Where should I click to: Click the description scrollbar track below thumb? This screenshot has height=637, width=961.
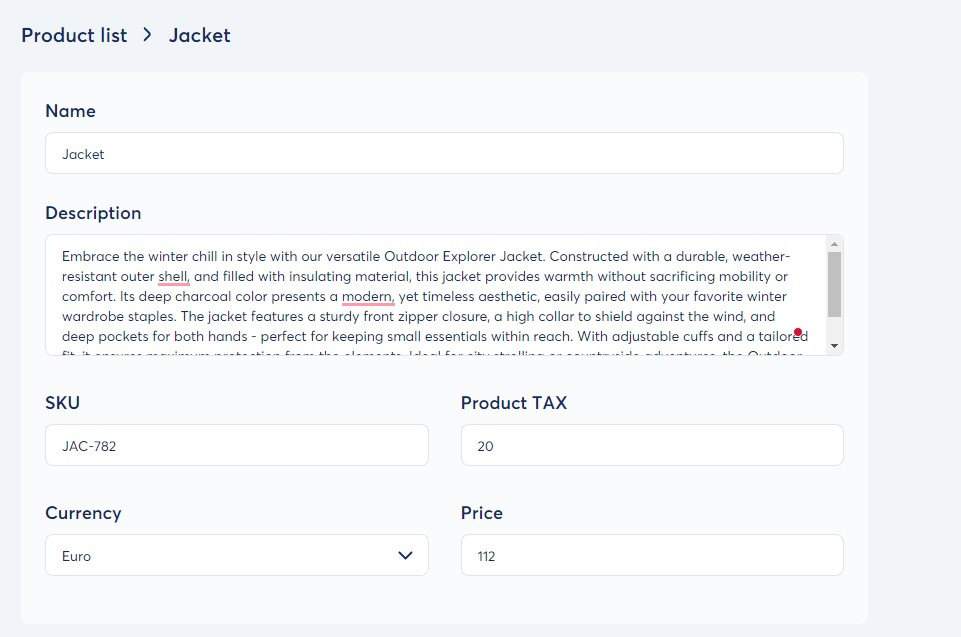tap(834, 329)
